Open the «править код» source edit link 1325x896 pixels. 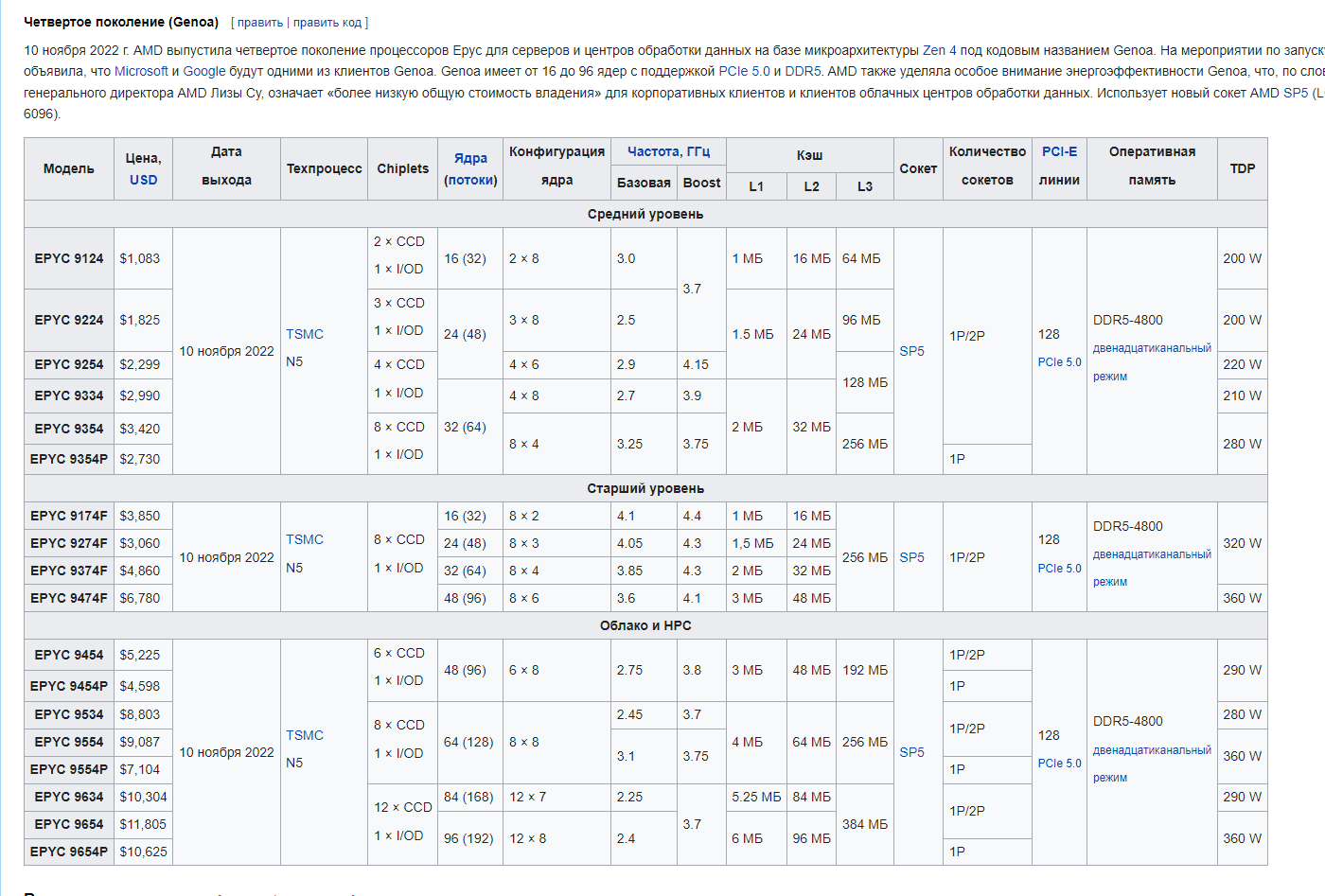pyautogui.click(x=327, y=23)
